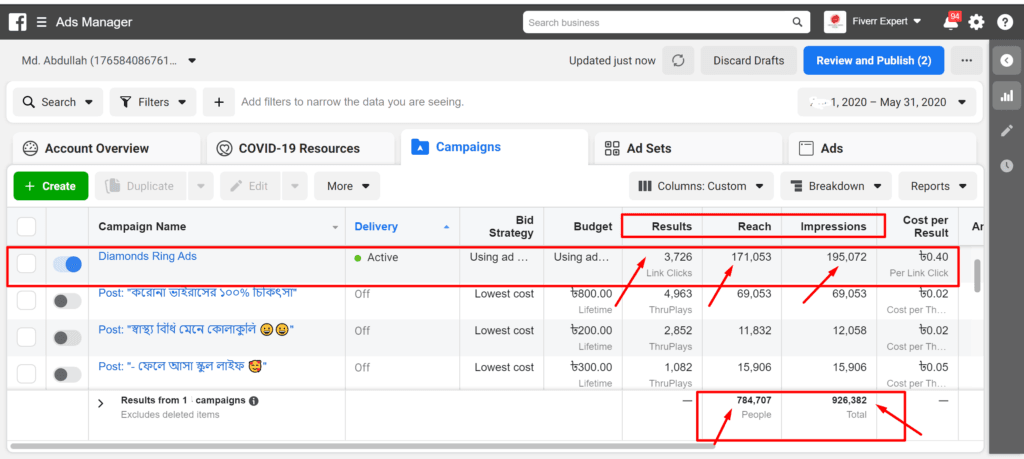Image resolution: width=1024 pixels, height=459 pixels.
Task: Open the Md. Abdullah account dropdown
Action: (109, 61)
